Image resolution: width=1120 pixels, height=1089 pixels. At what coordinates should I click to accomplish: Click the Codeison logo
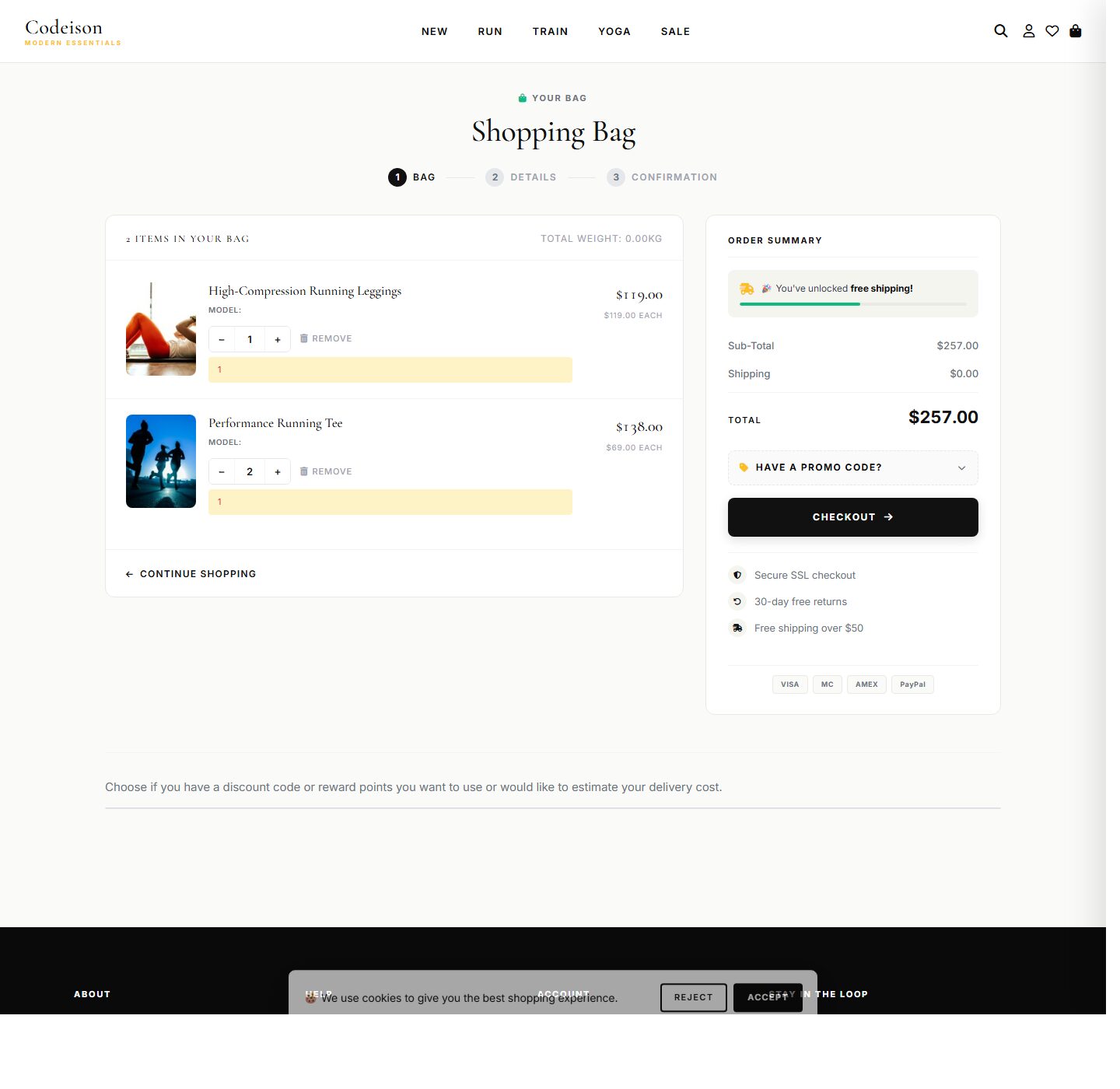coord(72,31)
